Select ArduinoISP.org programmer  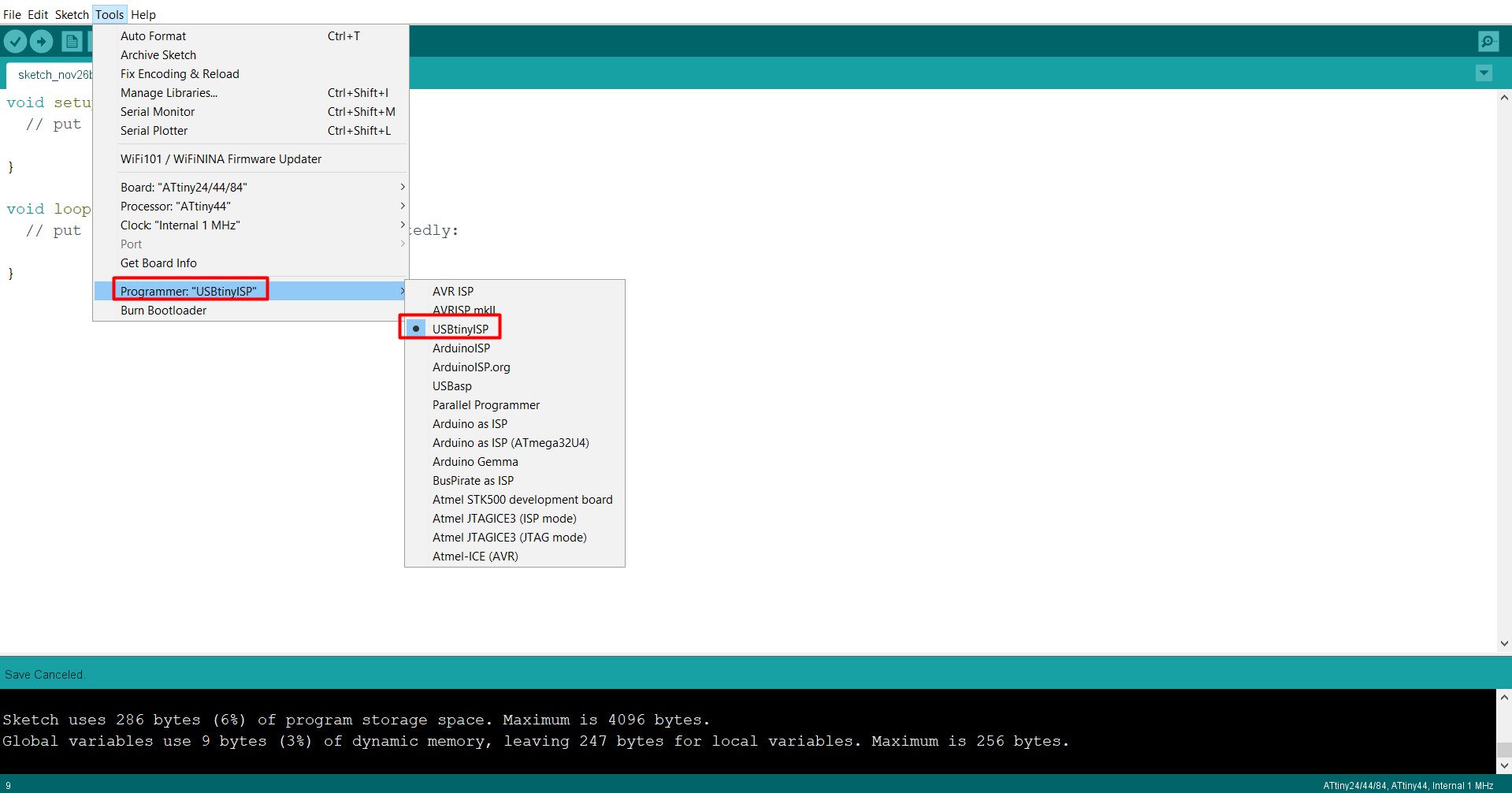515,367
